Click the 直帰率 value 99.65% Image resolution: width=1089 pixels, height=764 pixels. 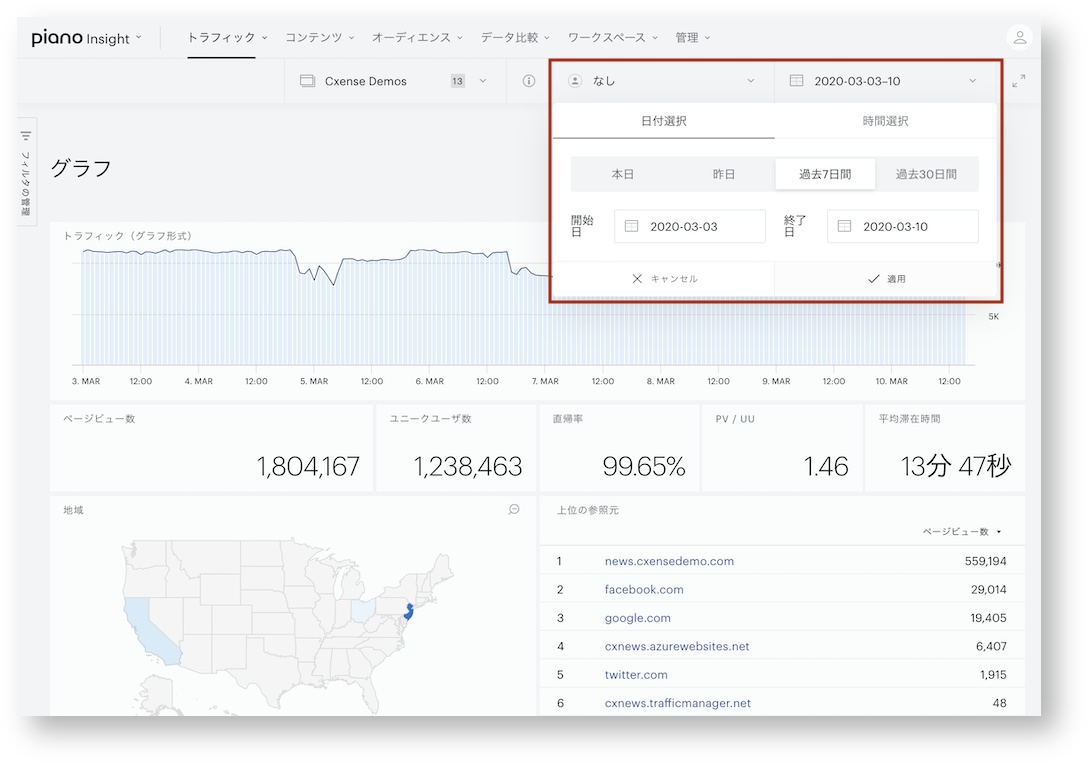[x=644, y=466]
